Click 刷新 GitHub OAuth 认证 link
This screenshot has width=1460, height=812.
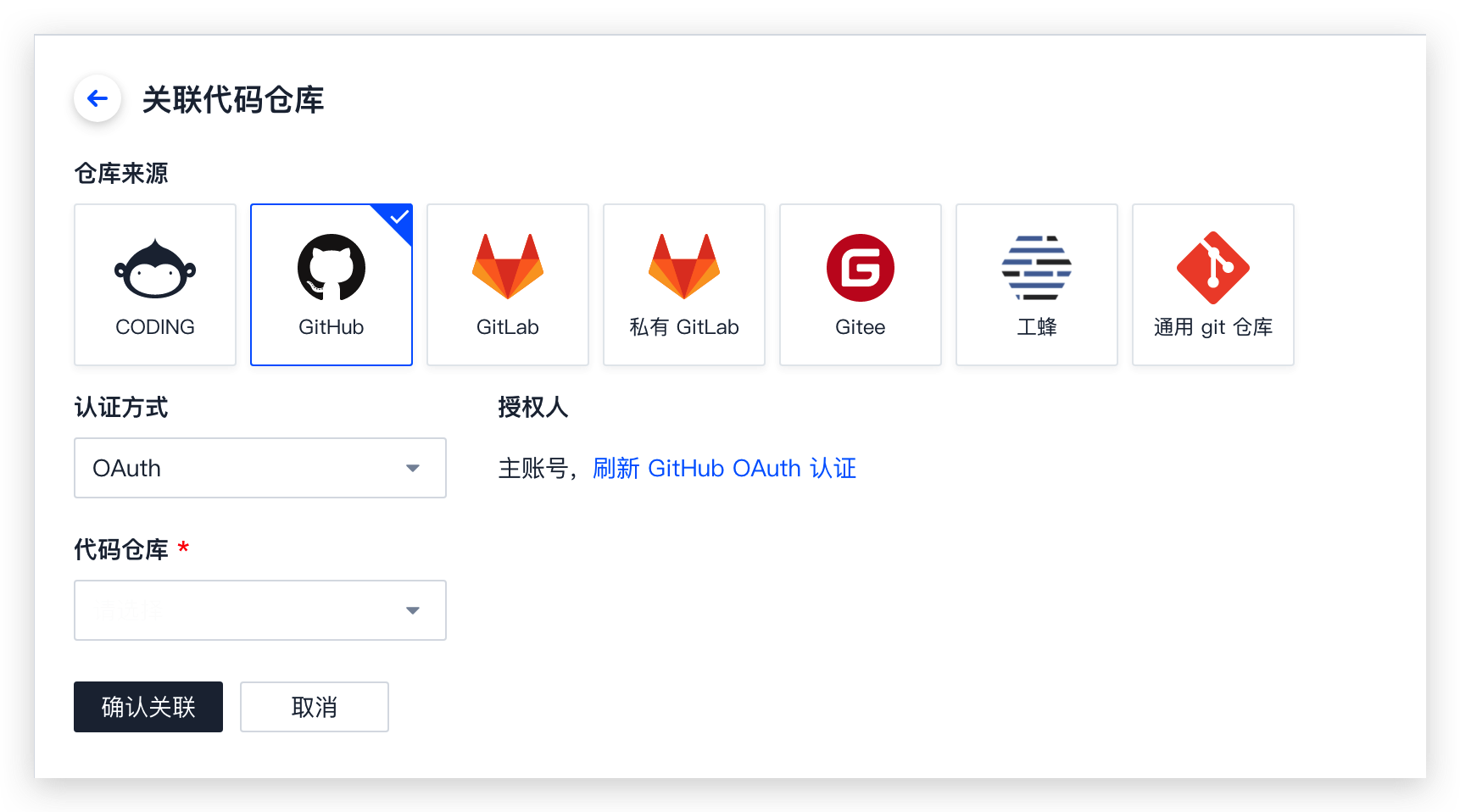[725, 468]
